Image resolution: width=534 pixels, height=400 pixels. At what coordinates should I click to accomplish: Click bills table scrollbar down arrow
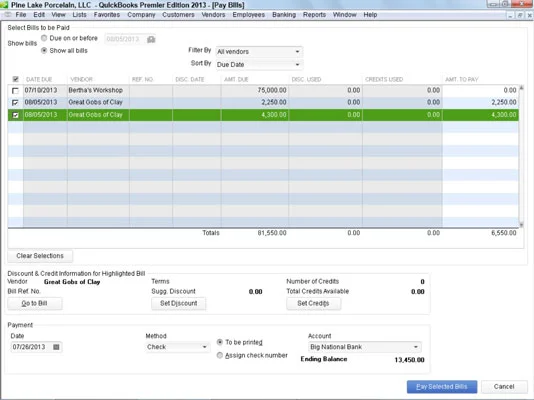[x=521, y=225]
